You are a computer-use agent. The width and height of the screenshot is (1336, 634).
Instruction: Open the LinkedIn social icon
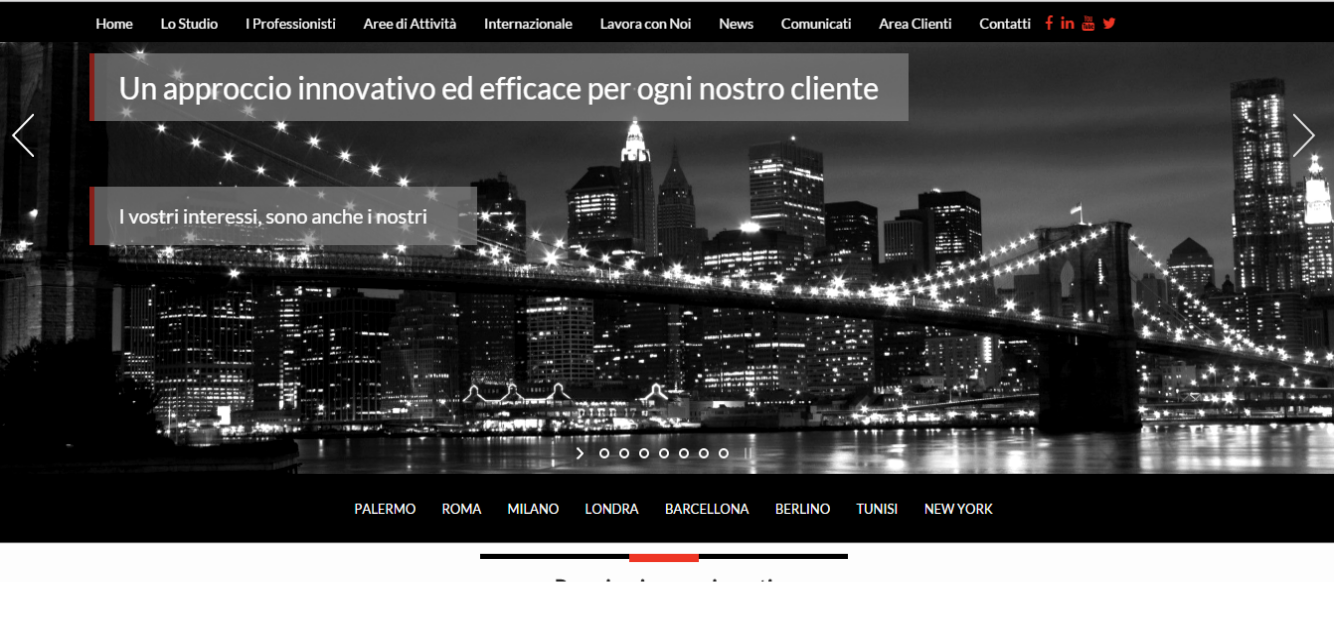pyautogui.click(x=1067, y=23)
